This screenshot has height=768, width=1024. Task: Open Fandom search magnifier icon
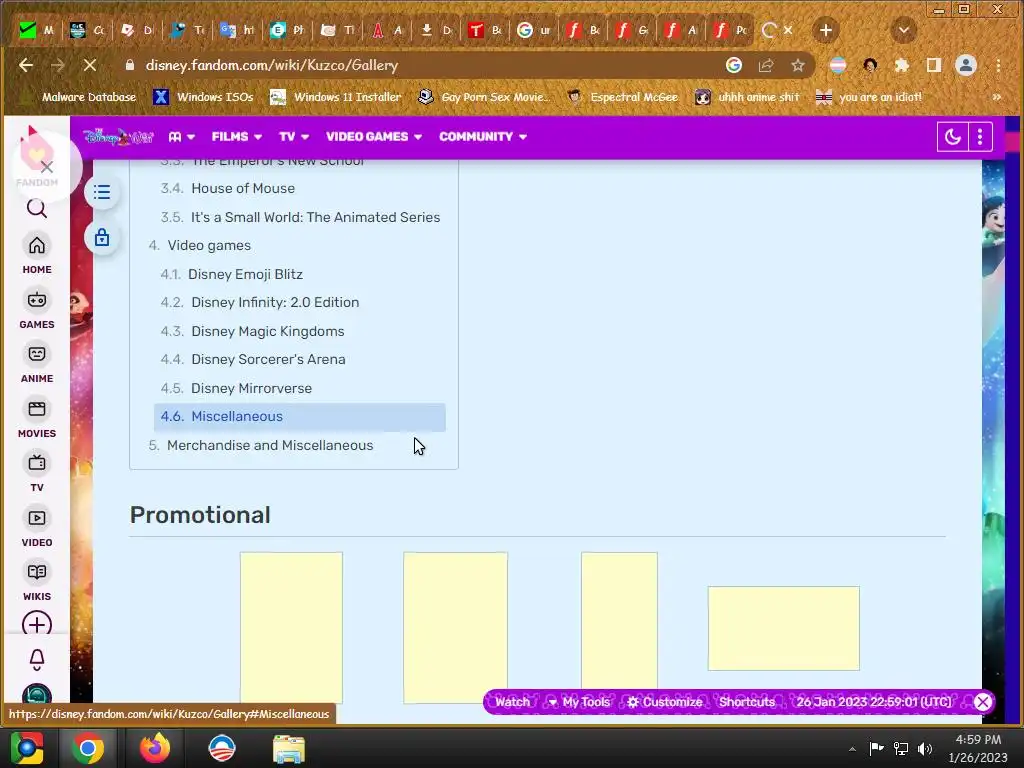click(37, 208)
